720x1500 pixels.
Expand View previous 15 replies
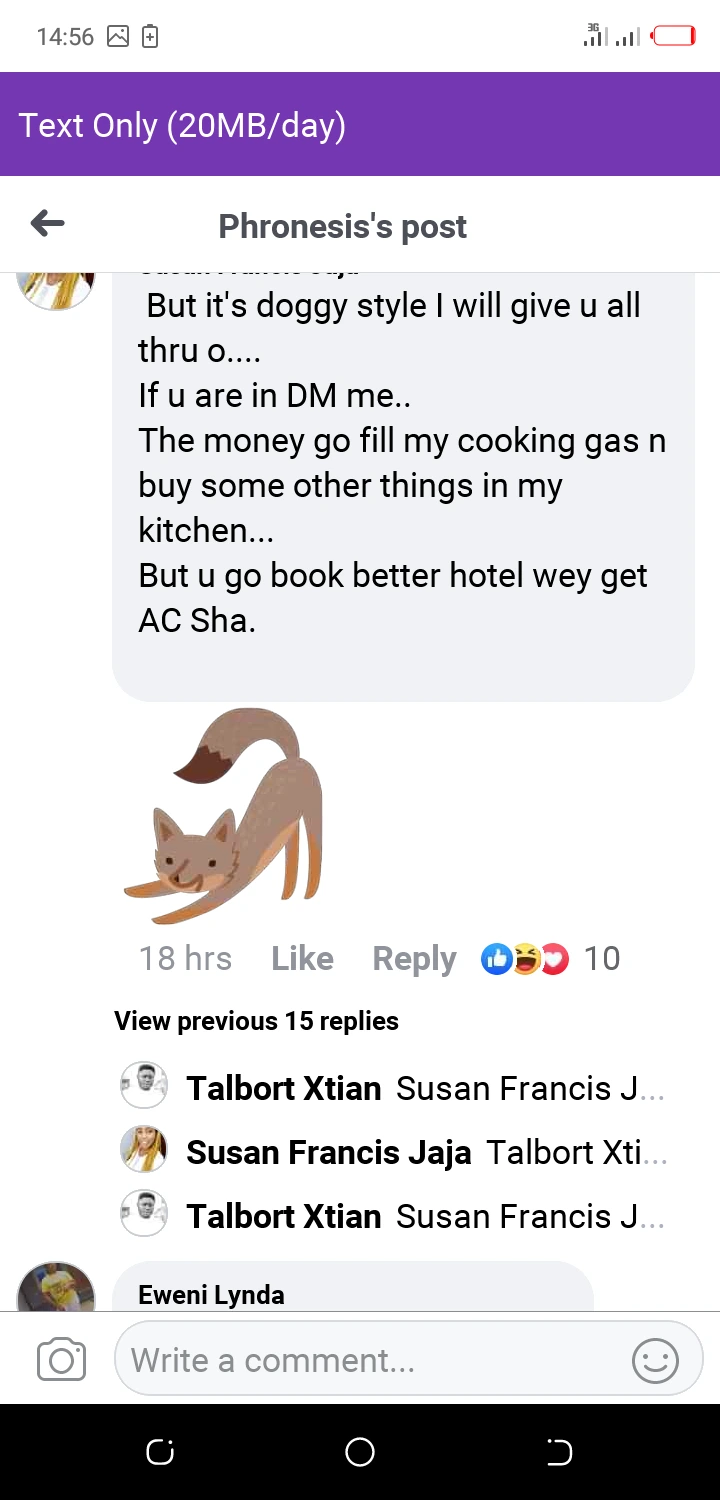pos(256,1021)
